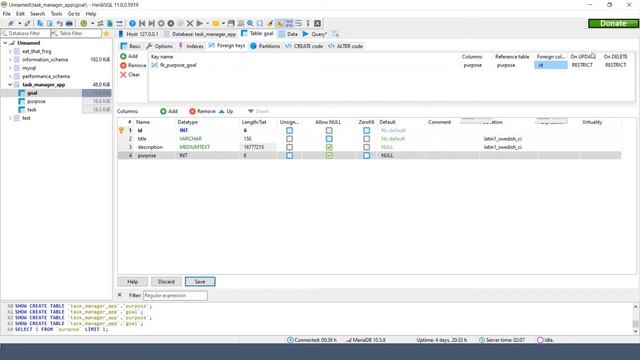Click the Help button below columns

point(133,282)
